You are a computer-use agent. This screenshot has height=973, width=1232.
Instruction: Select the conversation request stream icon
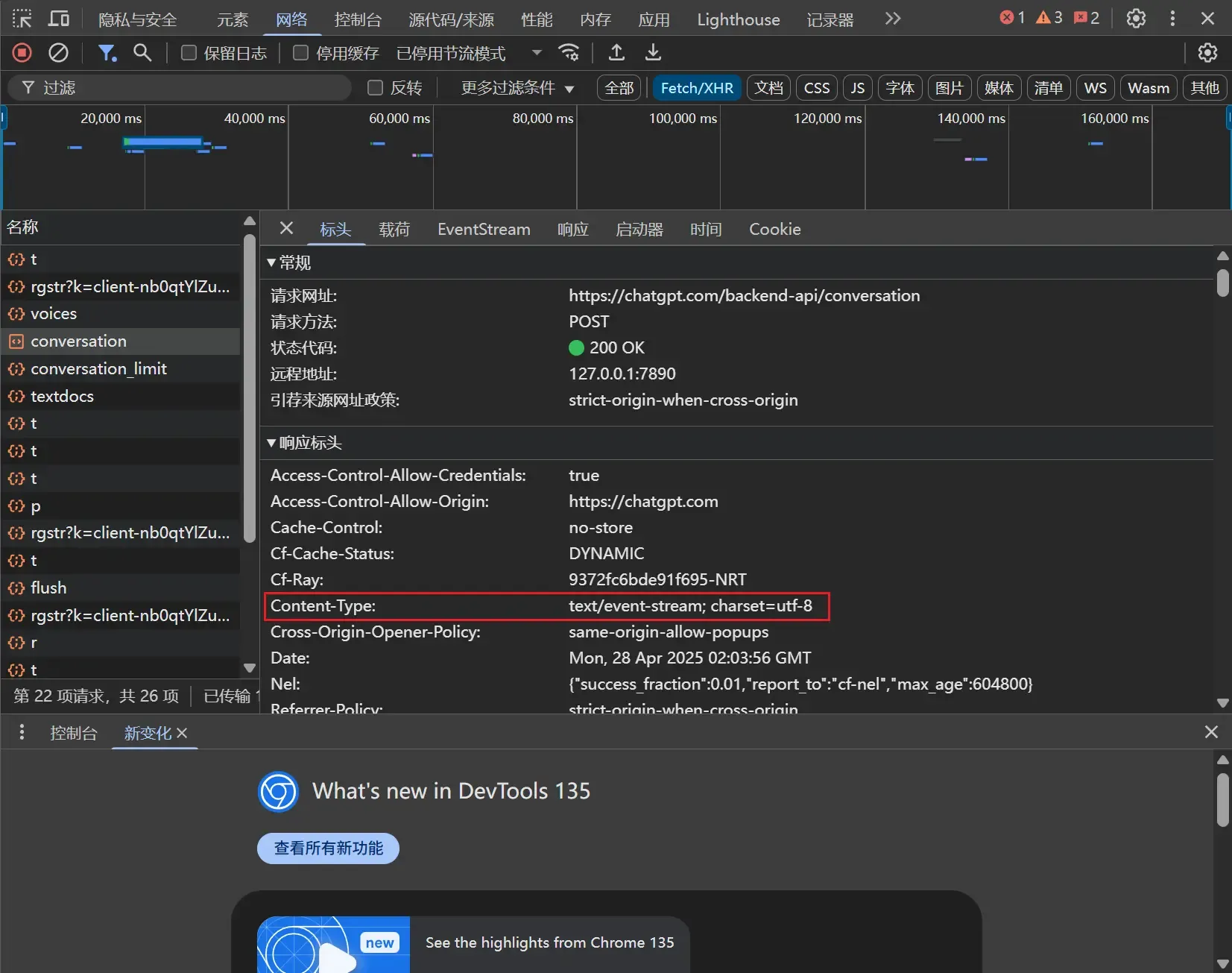(x=16, y=341)
